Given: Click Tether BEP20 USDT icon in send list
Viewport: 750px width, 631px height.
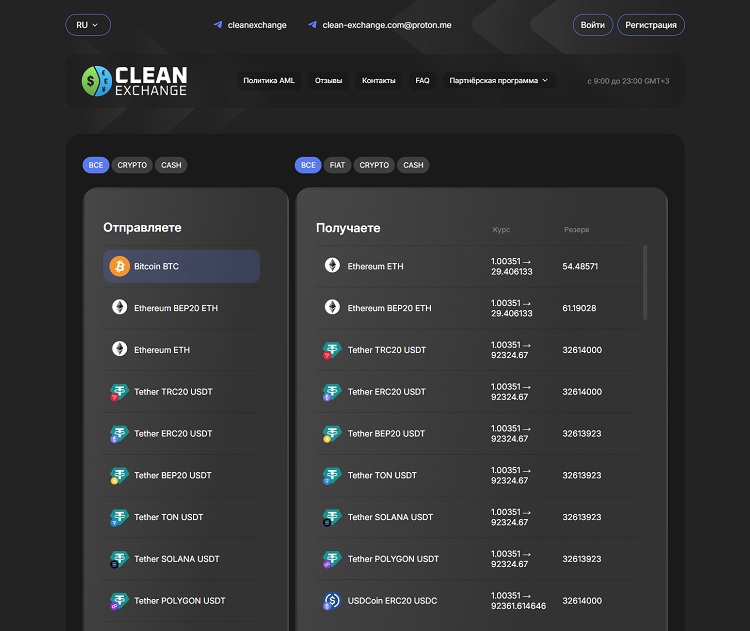Looking at the screenshot, I should (x=119, y=475).
